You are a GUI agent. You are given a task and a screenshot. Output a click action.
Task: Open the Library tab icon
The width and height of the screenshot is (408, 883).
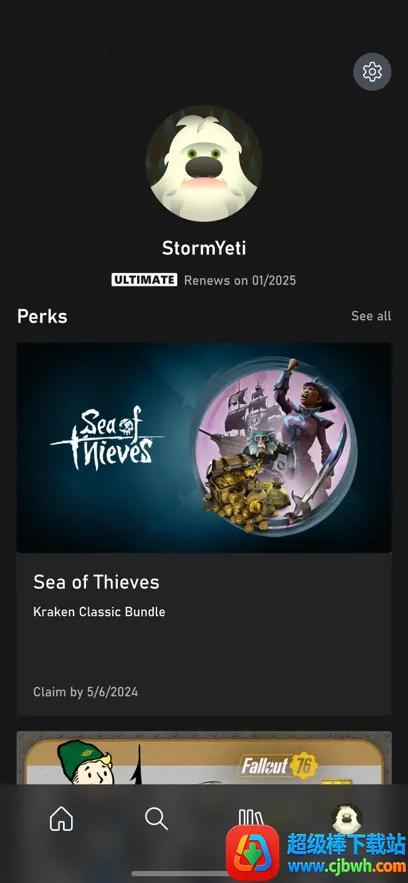click(250, 818)
